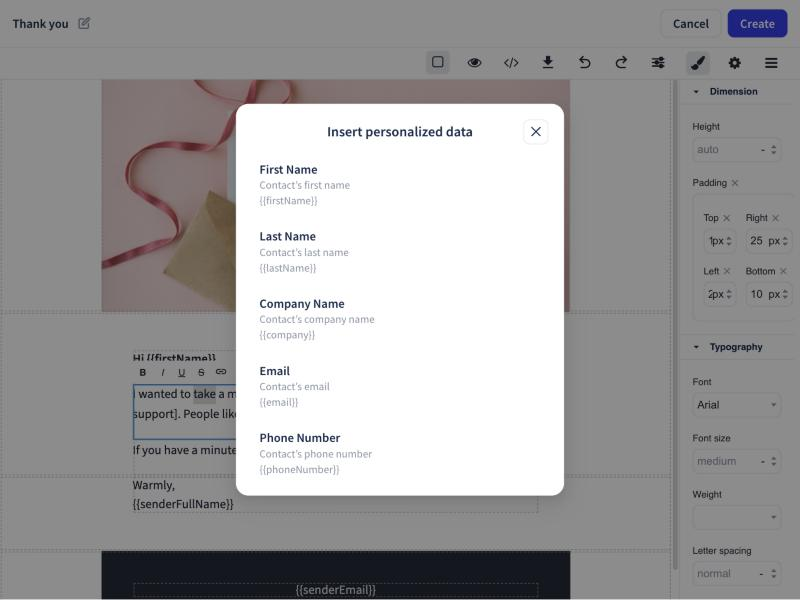
Task: Clear the Bottom padding value
Action: pyautogui.click(x=783, y=271)
